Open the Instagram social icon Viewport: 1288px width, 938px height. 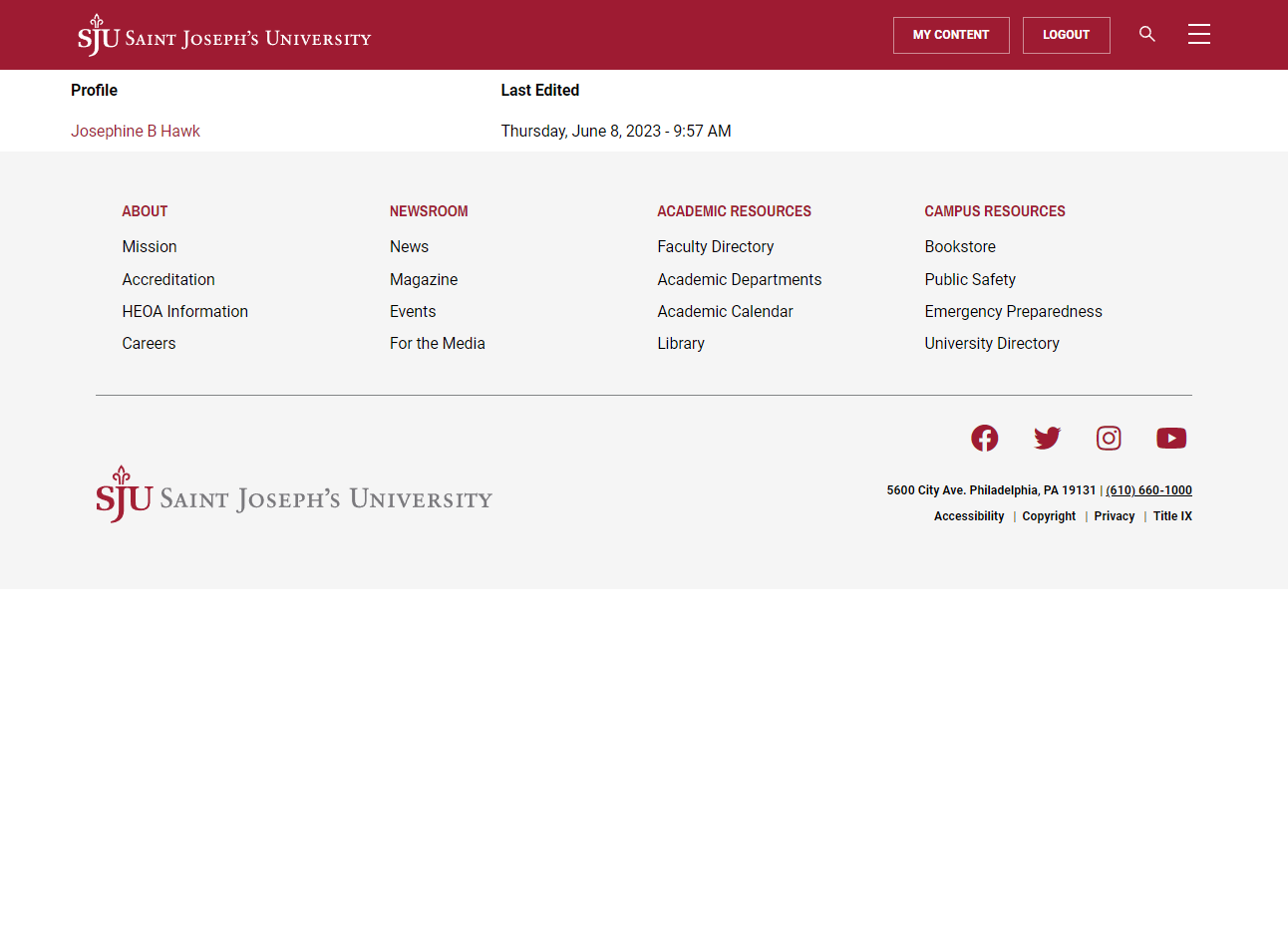(x=1109, y=439)
